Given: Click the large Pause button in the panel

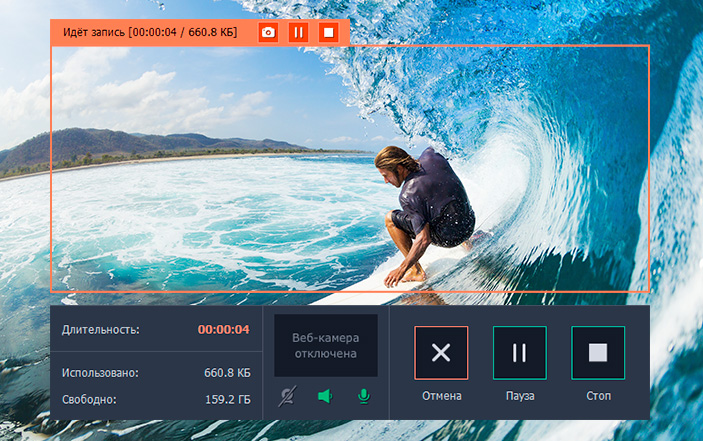Looking at the screenshot, I should pyautogui.click(x=520, y=353).
